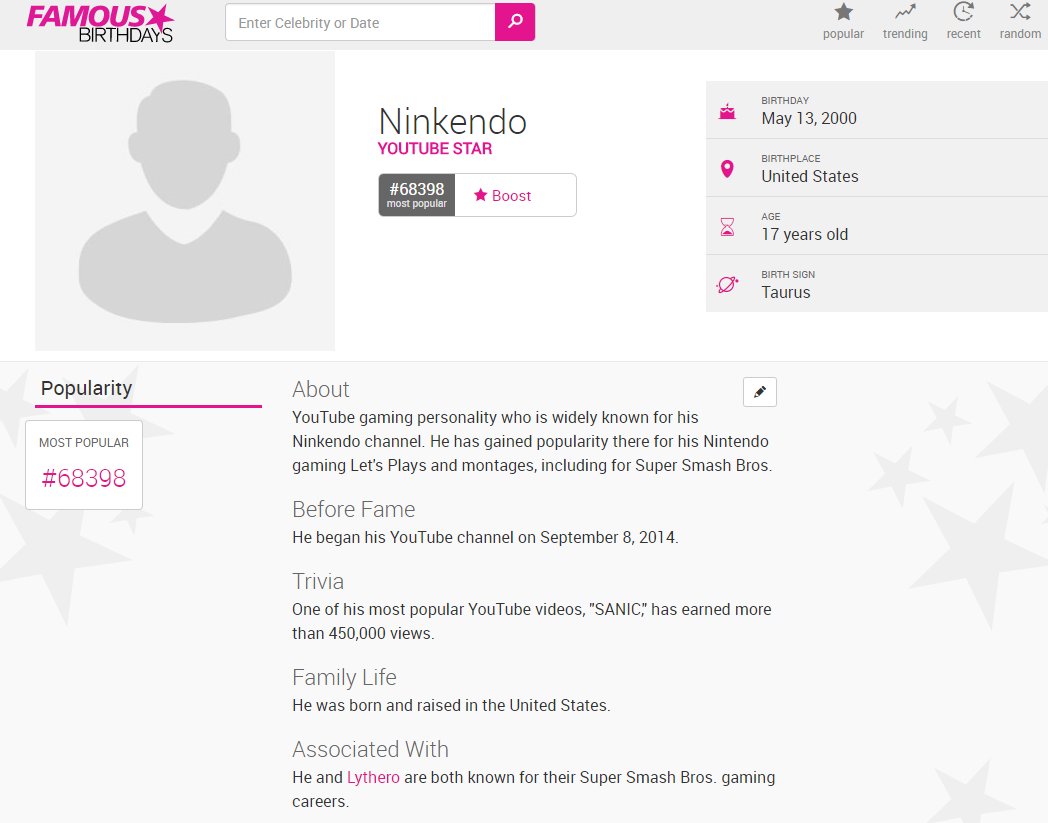This screenshot has width=1048, height=823.
Task: Click the #68398 most popular badge
Action: click(416, 195)
